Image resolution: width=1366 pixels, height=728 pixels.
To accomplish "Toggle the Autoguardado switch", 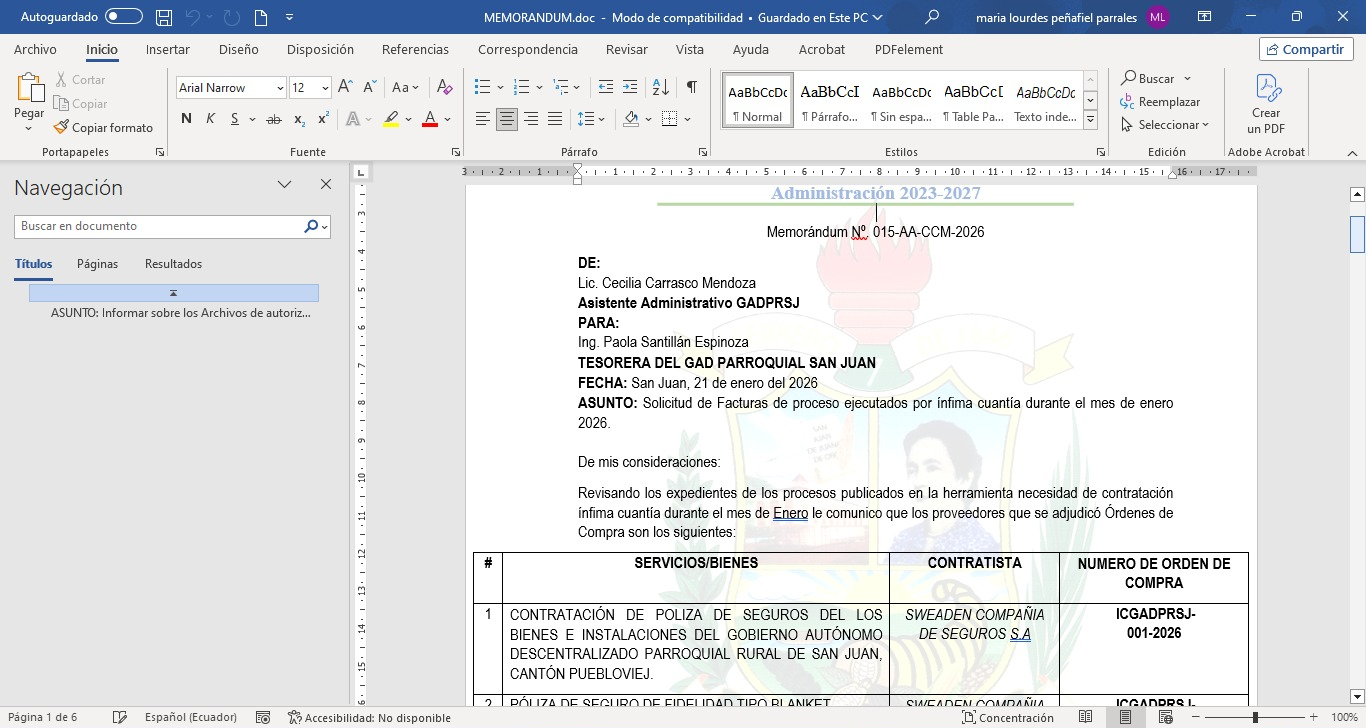I will [123, 17].
